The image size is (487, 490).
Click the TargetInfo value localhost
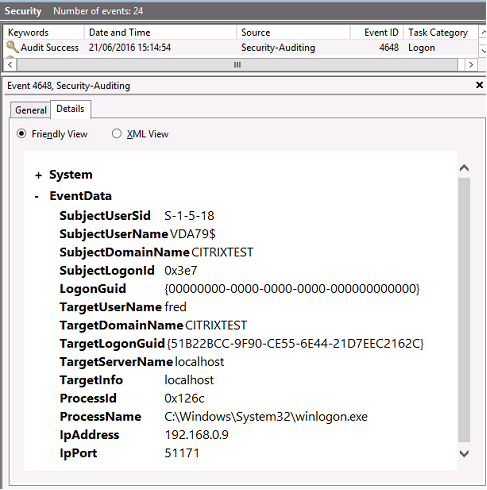tap(189, 380)
